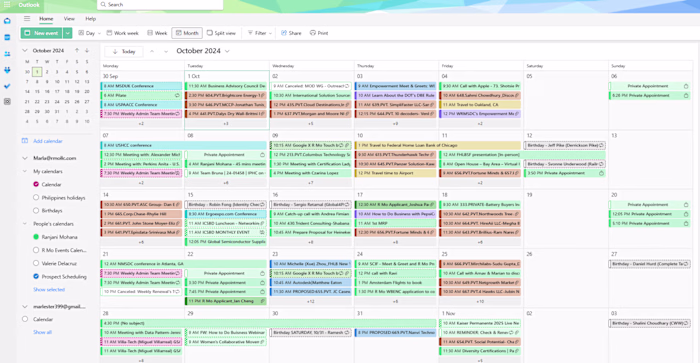700x363 pixels.
Task: Open the 8 AM MSDUK Conference event
Action: [x=141, y=86]
